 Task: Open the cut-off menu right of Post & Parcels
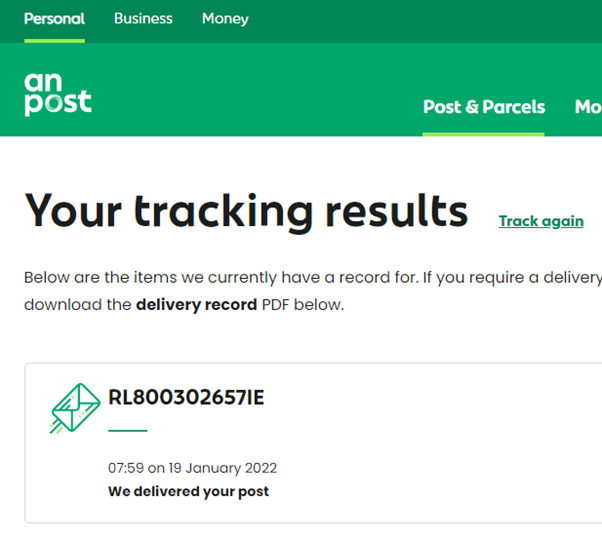(x=588, y=107)
